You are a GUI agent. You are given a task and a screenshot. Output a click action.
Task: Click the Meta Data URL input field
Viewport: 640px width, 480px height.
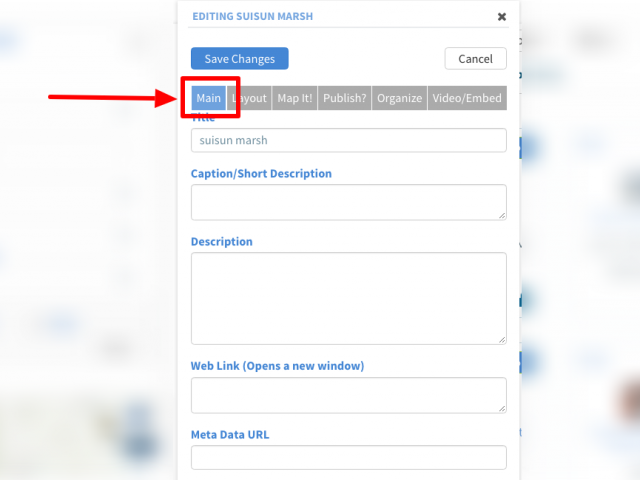tap(349, 458)
